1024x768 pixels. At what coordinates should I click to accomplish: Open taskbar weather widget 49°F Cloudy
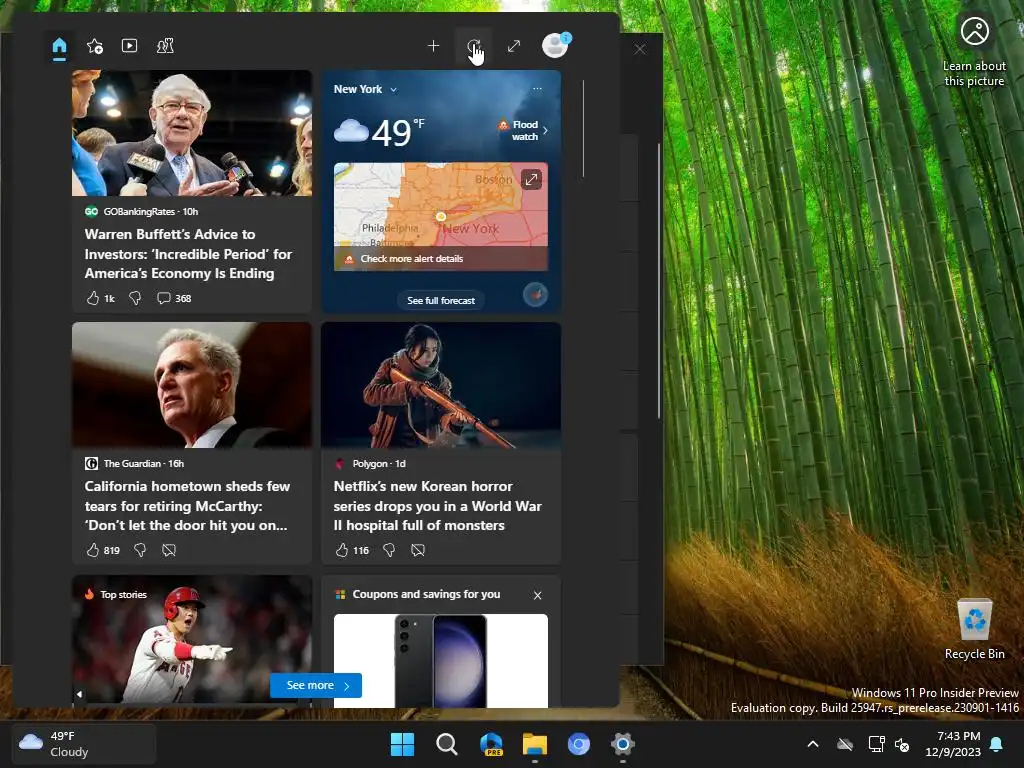84,744
